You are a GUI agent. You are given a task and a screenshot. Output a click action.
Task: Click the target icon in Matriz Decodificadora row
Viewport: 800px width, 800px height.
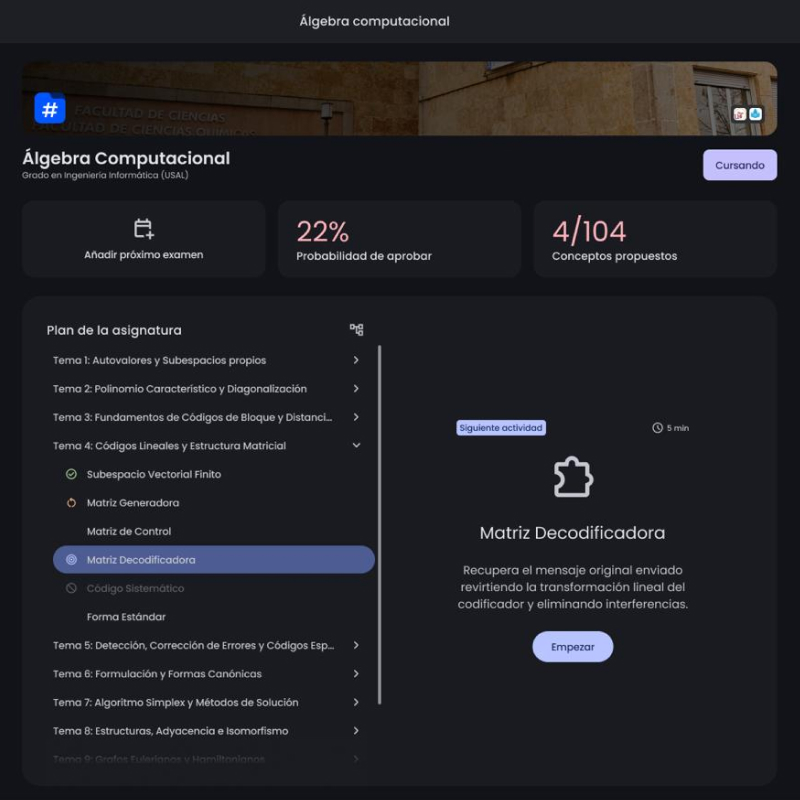click(71, 560)
